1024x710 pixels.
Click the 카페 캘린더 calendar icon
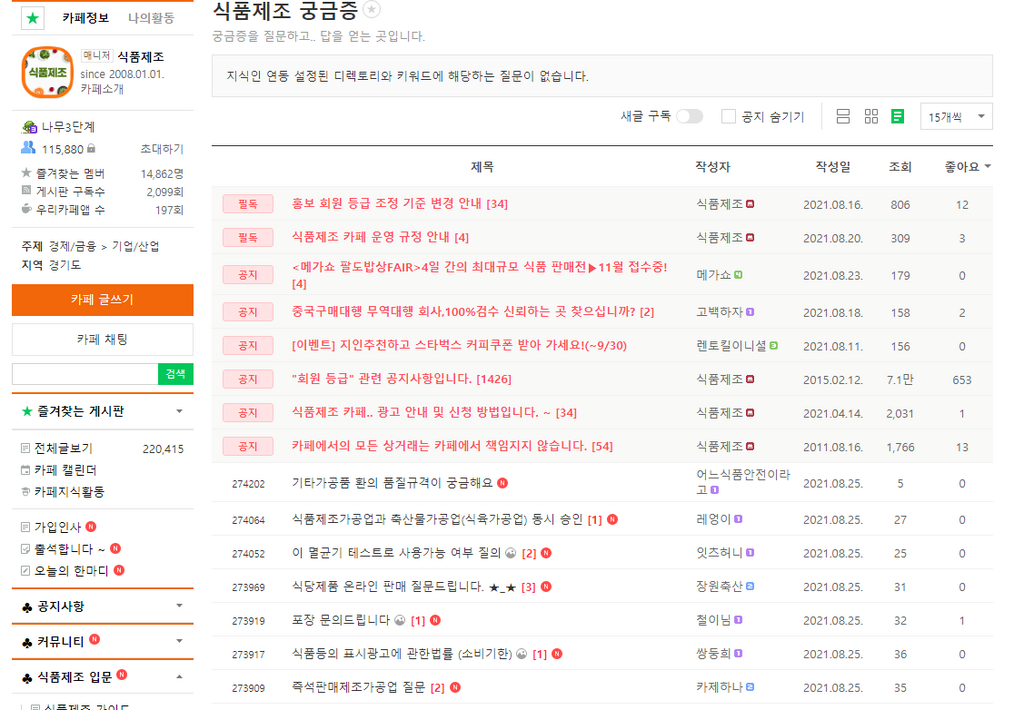point(25,470)
